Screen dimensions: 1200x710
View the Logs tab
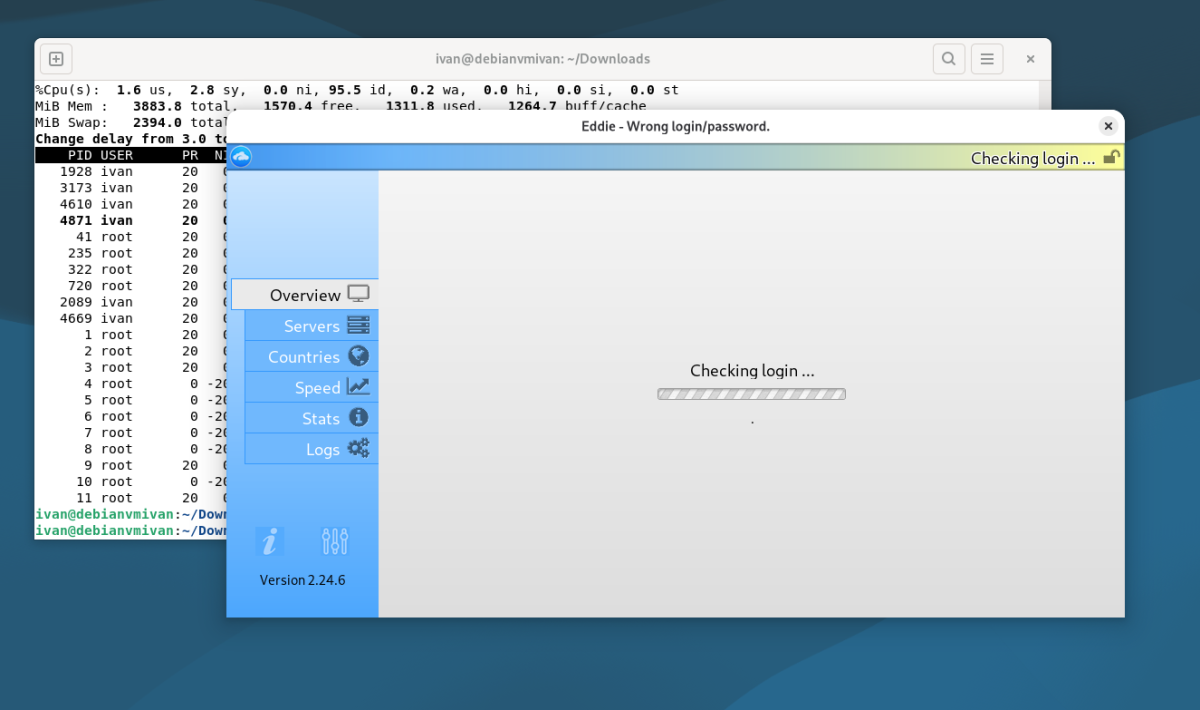pos(311,449)
